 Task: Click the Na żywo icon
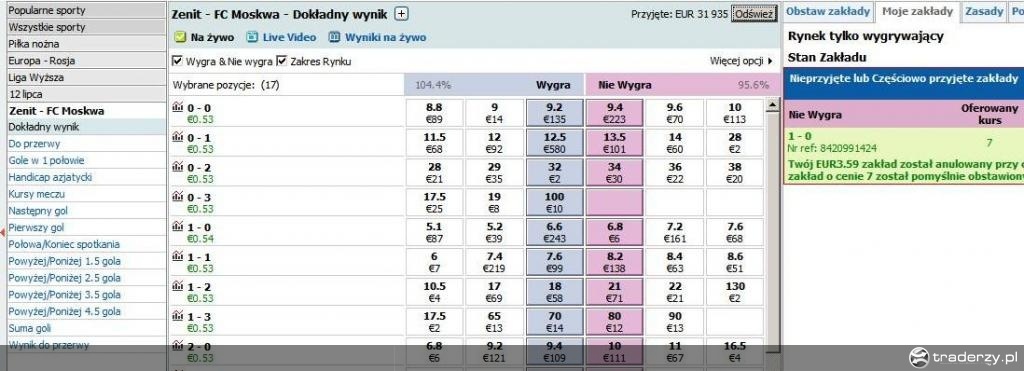[180, 37]
